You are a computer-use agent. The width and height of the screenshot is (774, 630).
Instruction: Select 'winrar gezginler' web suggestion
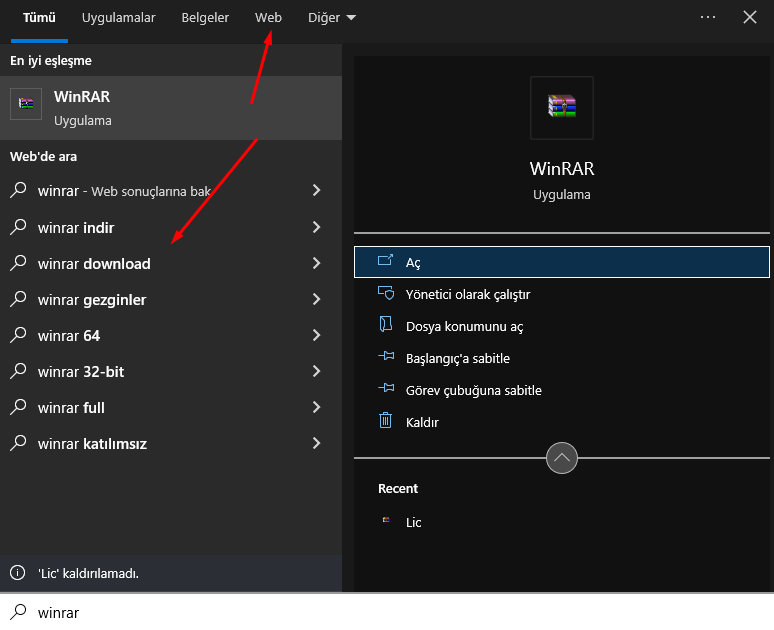[171, 299]
